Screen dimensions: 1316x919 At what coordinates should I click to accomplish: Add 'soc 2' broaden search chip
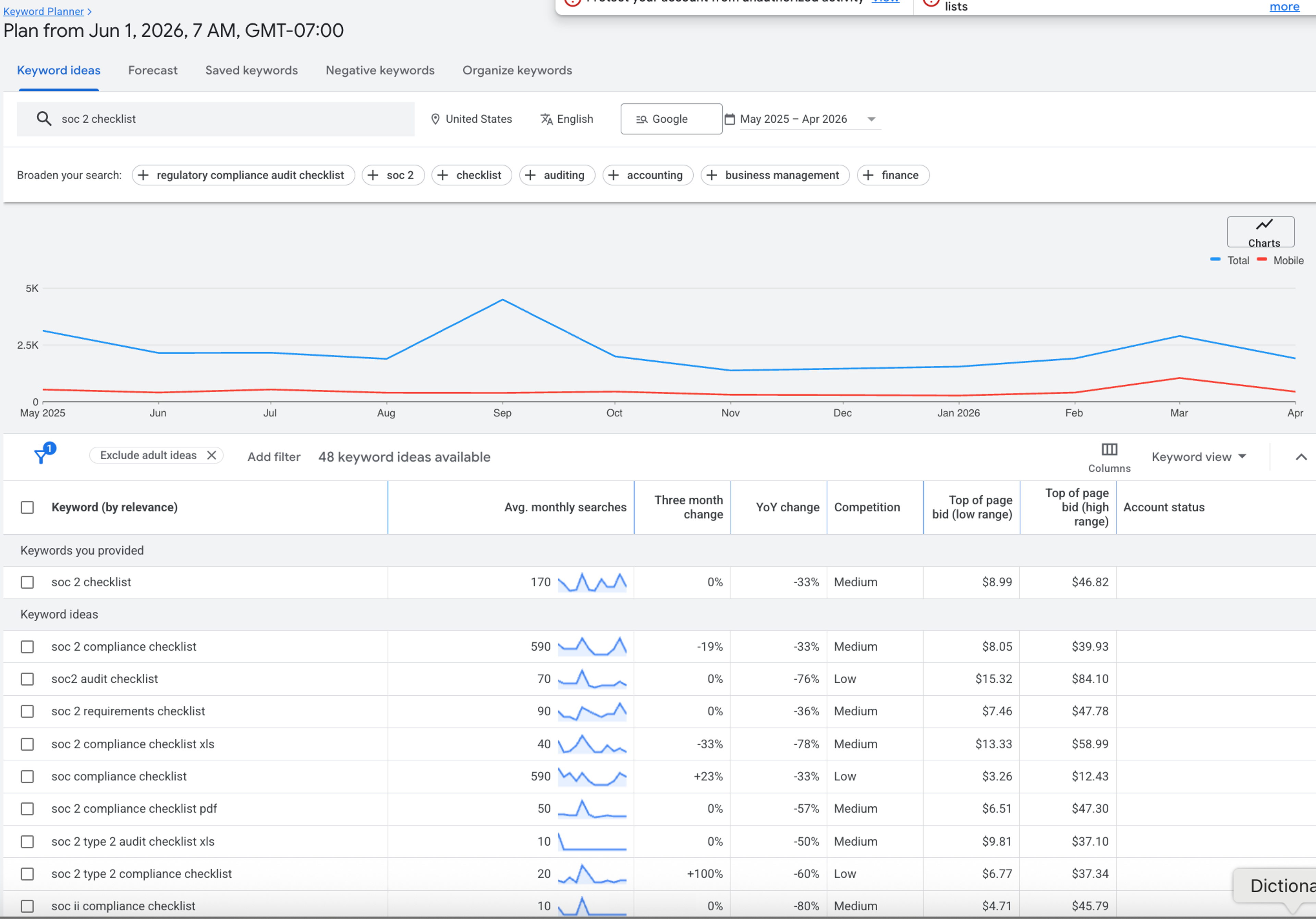click(x=393, y=175)
